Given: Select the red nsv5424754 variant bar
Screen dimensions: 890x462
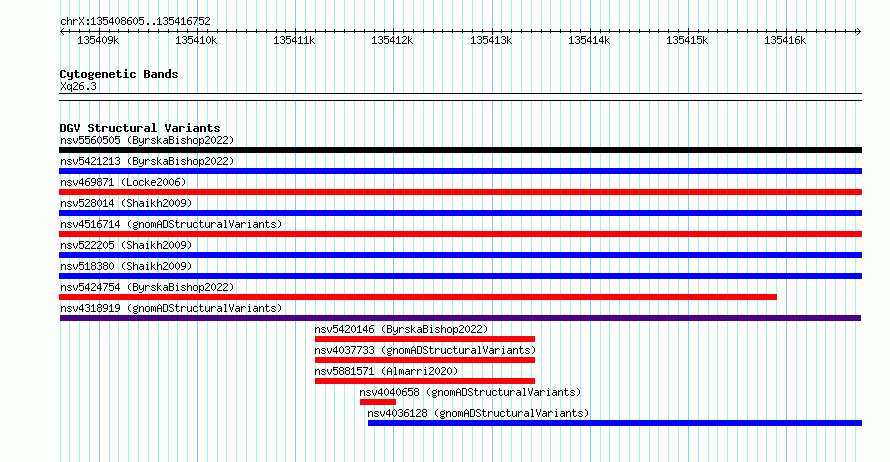Looking at the screenshot, I should click(x=418, y=297).
